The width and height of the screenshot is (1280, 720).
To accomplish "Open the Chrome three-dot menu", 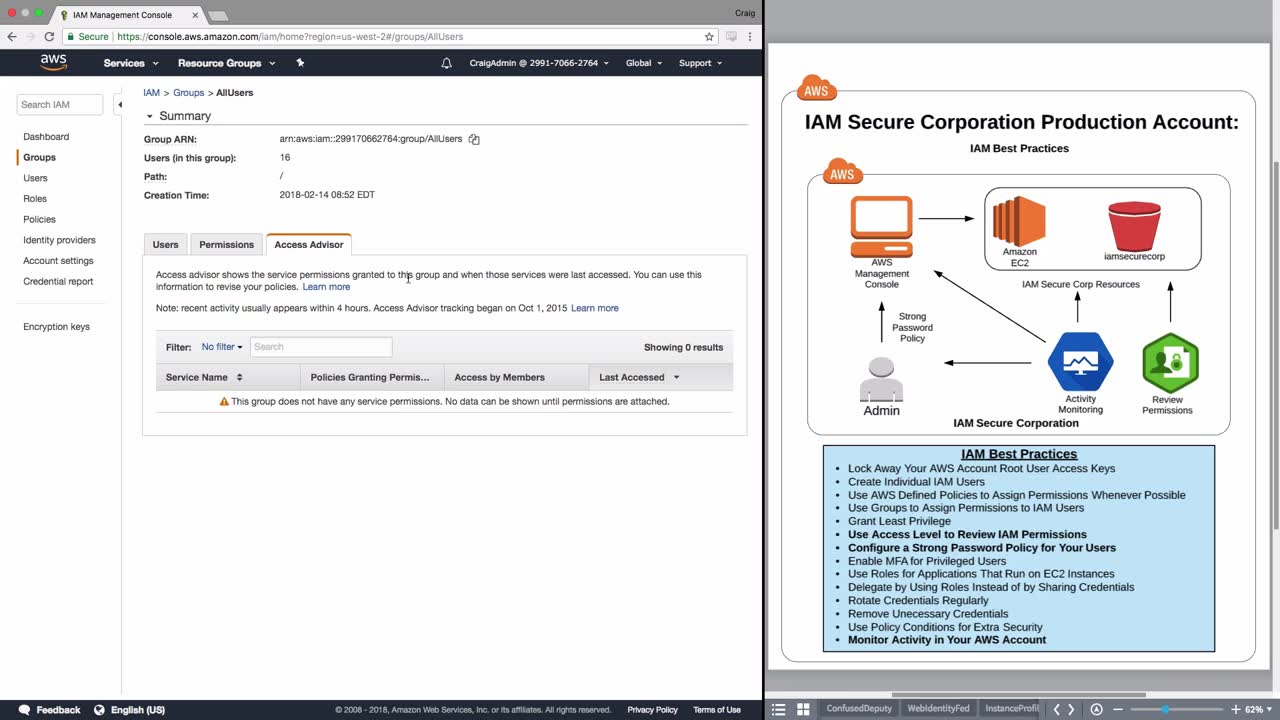I will coord(750,37).
